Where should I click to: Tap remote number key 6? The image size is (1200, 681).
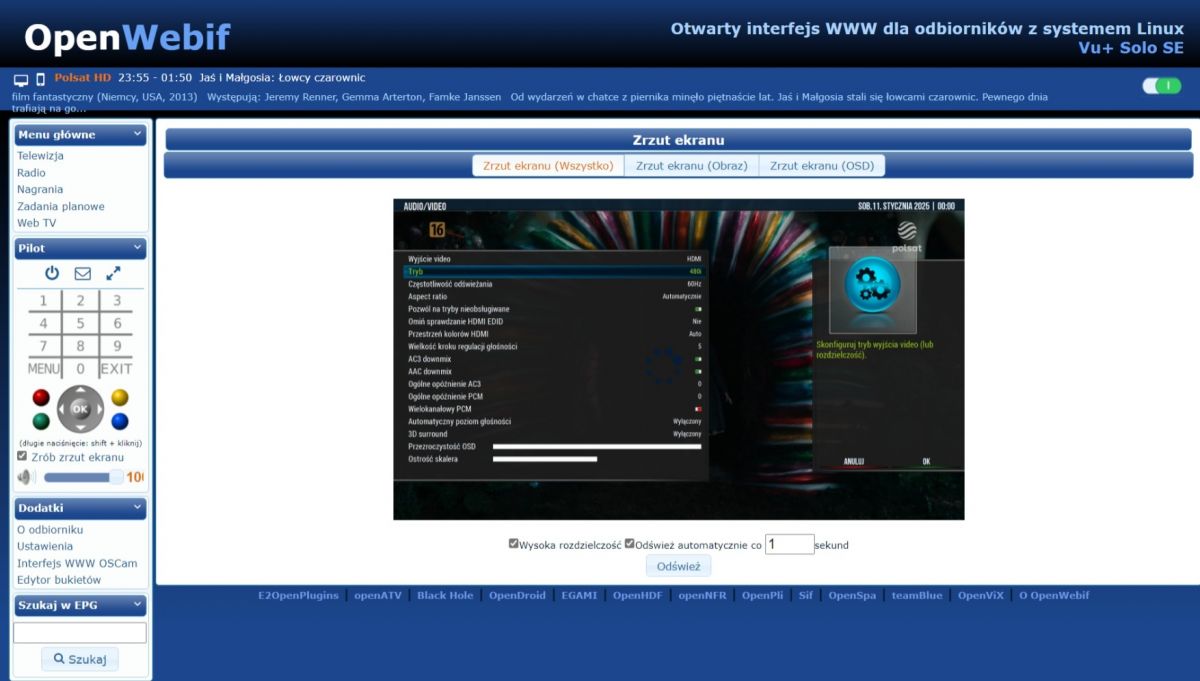(x=117, y=324)
